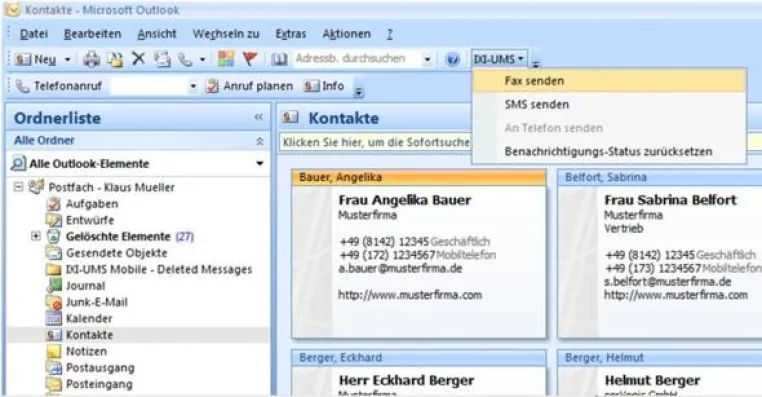762x397 pixels.
Task: Click the Postfach mailbox icon
Action: pyautogui.click(x=36, y=187)
